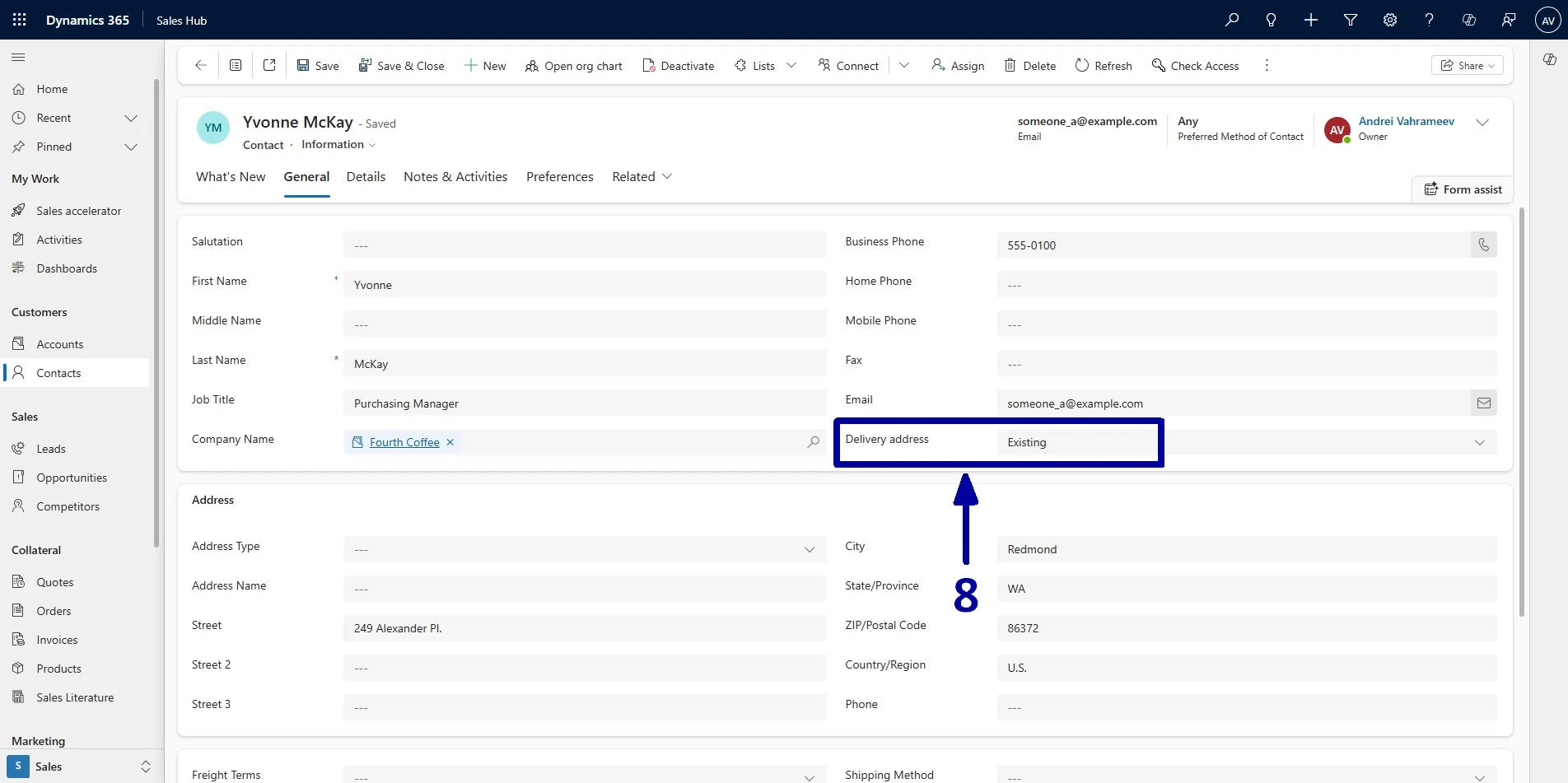Remove Fourth Coffee from Company Name
Screen dimensions: 1568x783
pos(450,442)
